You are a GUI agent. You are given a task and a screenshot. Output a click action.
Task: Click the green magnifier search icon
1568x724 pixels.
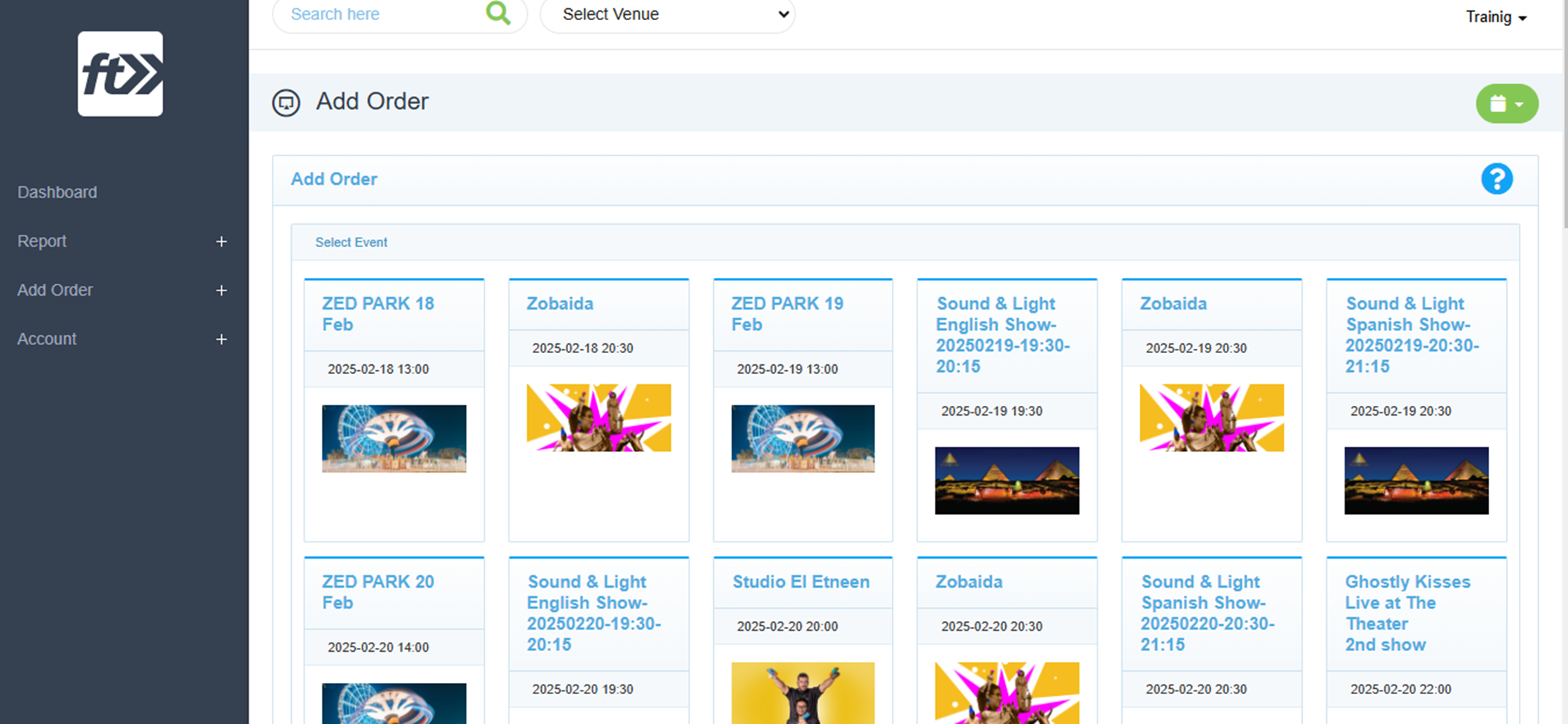pyautogui.click(x=498, y=13)
